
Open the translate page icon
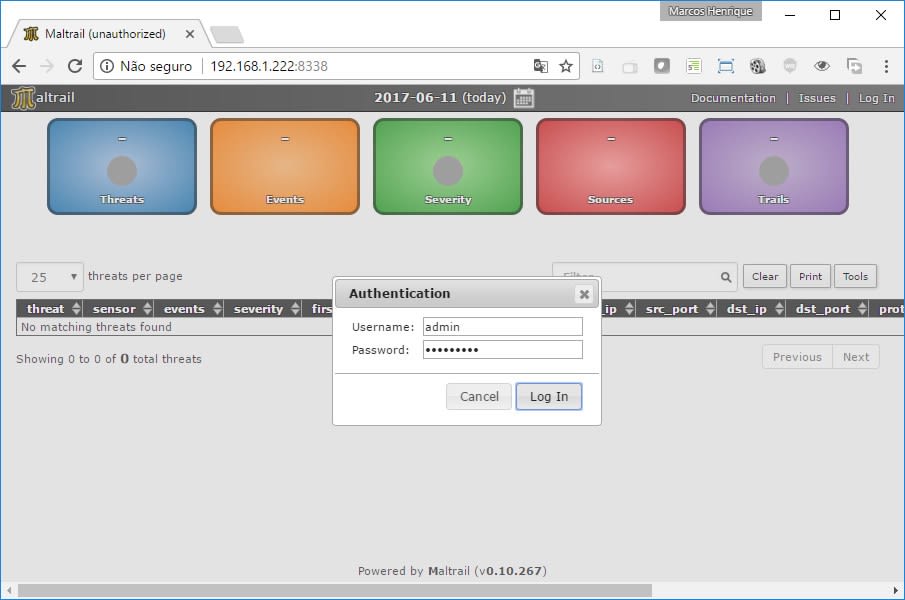(x=540, y=66)
